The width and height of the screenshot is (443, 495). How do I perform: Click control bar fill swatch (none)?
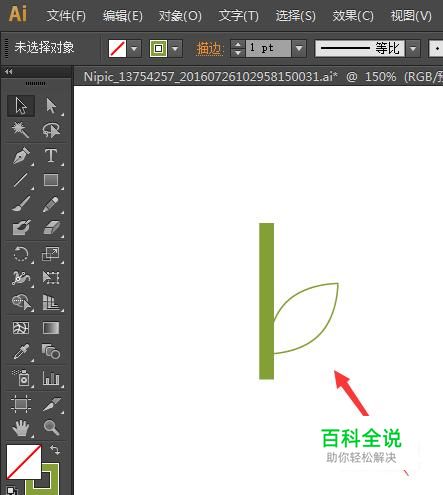117,49
